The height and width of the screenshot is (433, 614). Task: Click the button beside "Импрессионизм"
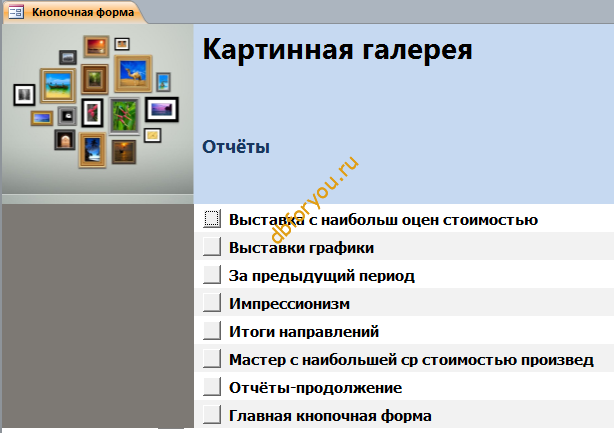(x=212, y=303)
